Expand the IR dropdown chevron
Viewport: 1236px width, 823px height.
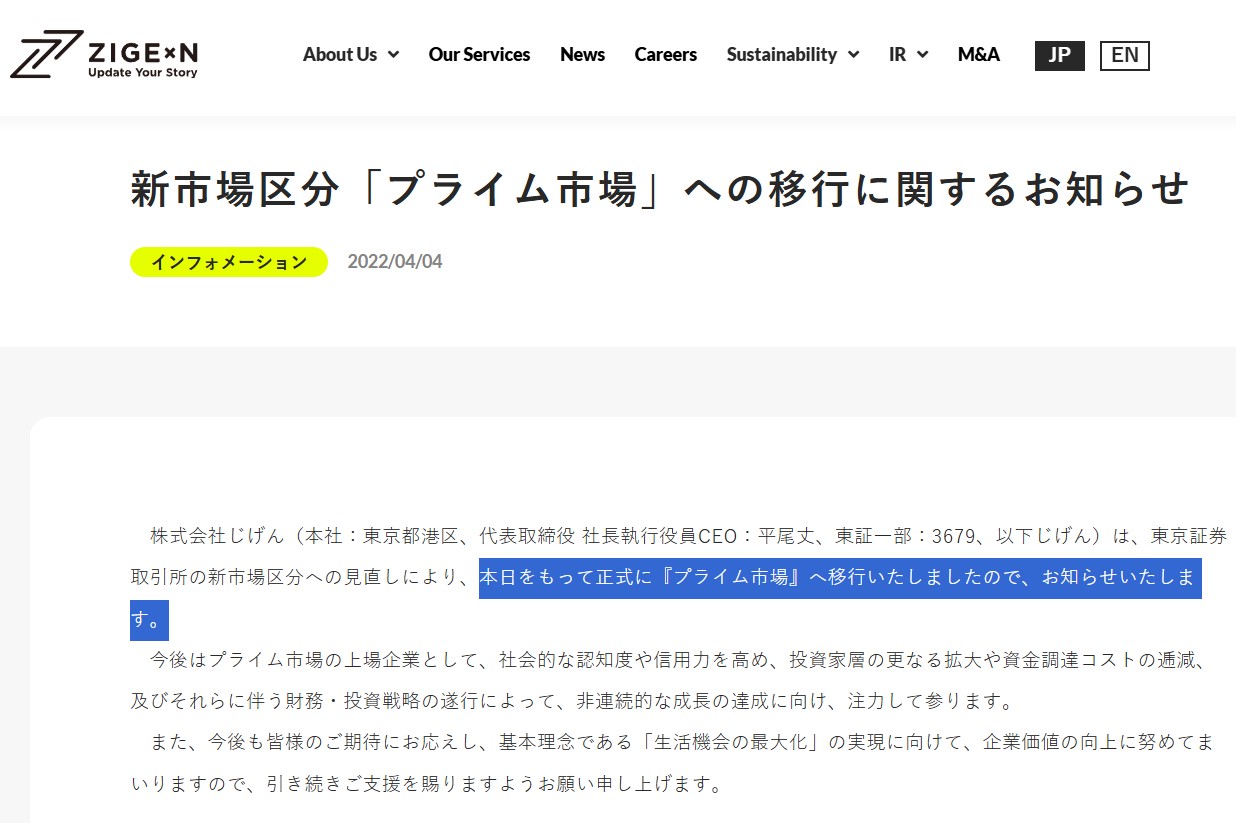[x=922, y=55]
